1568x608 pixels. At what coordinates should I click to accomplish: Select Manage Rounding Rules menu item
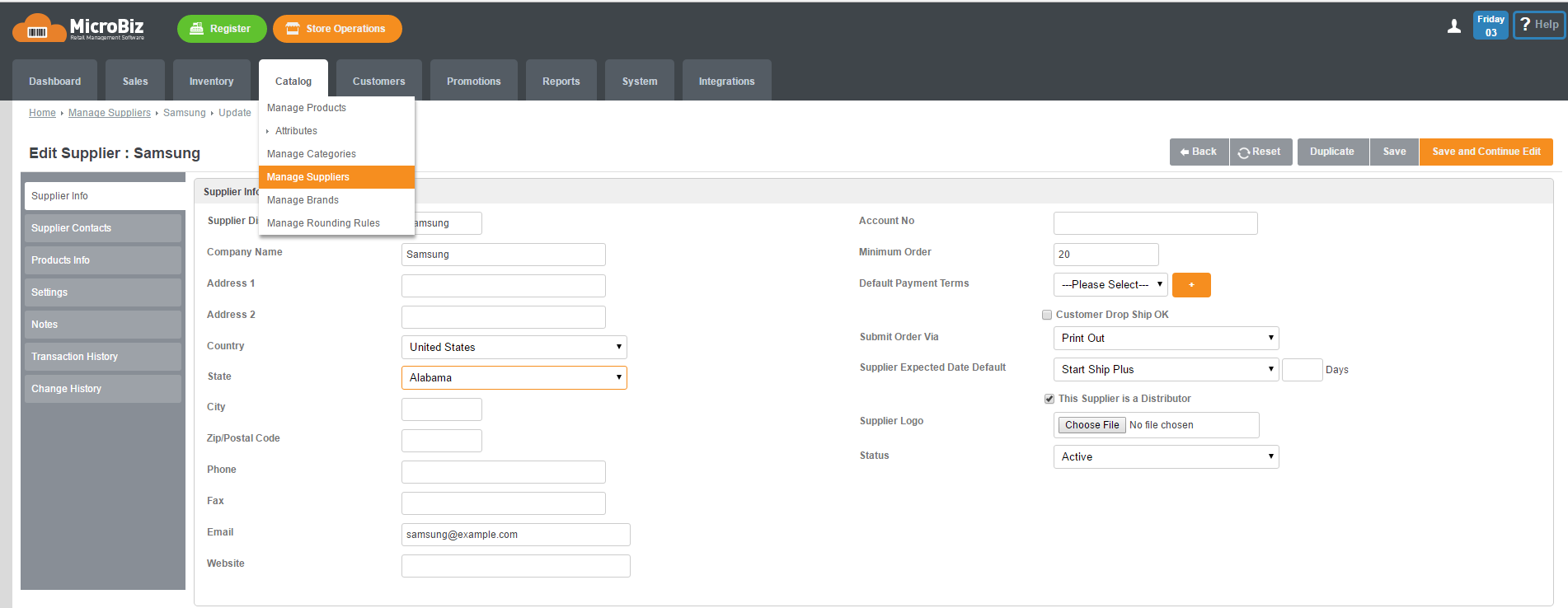coord(336,223)
